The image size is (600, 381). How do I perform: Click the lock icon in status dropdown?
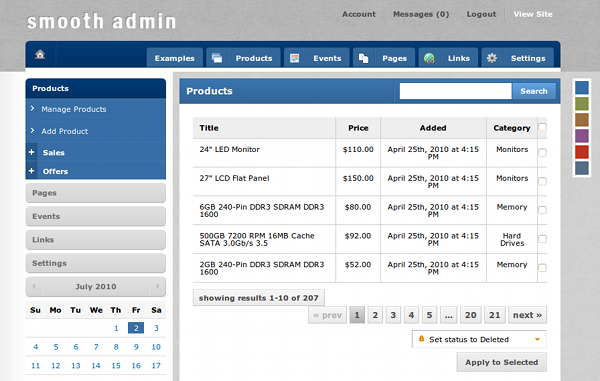(x=421, y=339)
